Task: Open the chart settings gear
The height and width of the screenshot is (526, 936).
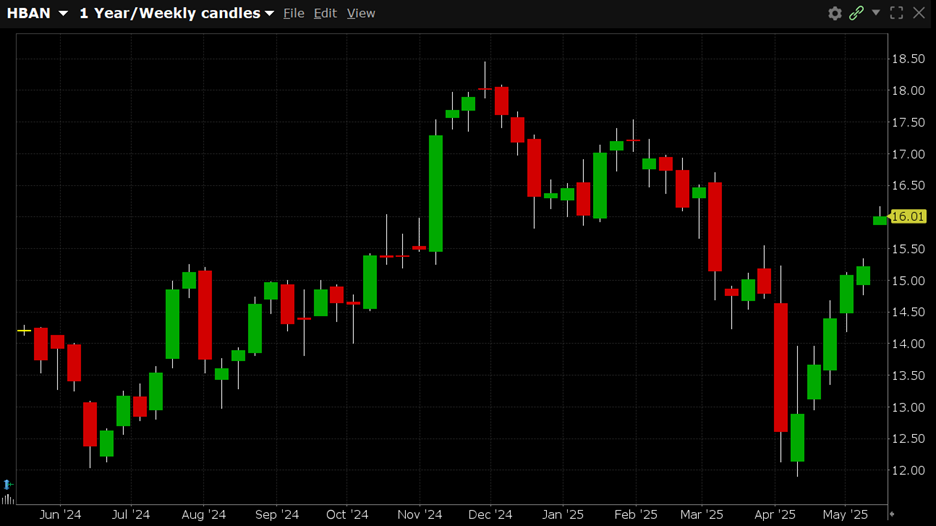Action: tap(835, 13)
